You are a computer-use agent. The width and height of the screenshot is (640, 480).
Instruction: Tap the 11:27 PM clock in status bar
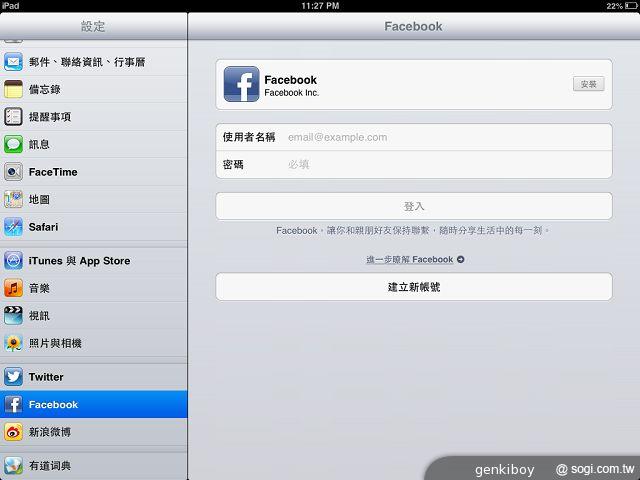(320, 6)
